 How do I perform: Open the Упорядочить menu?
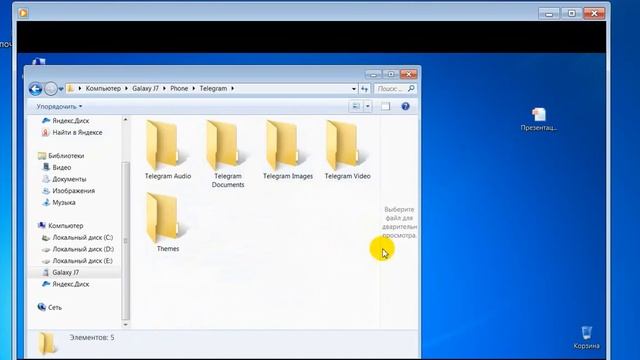click(x=59, y=107)
